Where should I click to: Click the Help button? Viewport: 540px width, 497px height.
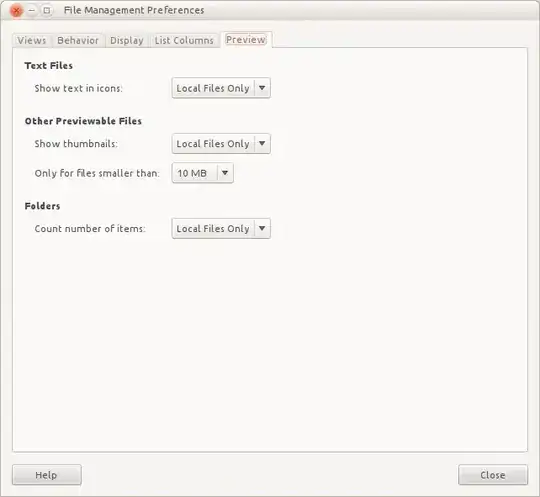tap(47, 475)
